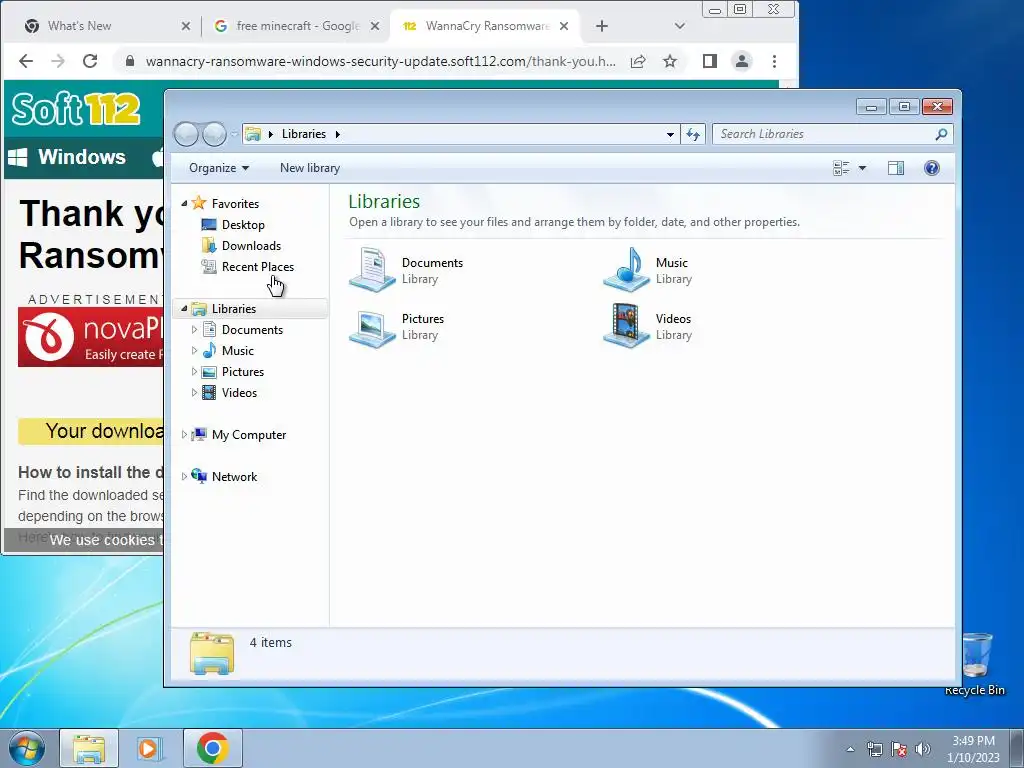The height and width of the screenshot is (768, 1024).
Task: Click the share page icon in Chrome
Action: 638,61
